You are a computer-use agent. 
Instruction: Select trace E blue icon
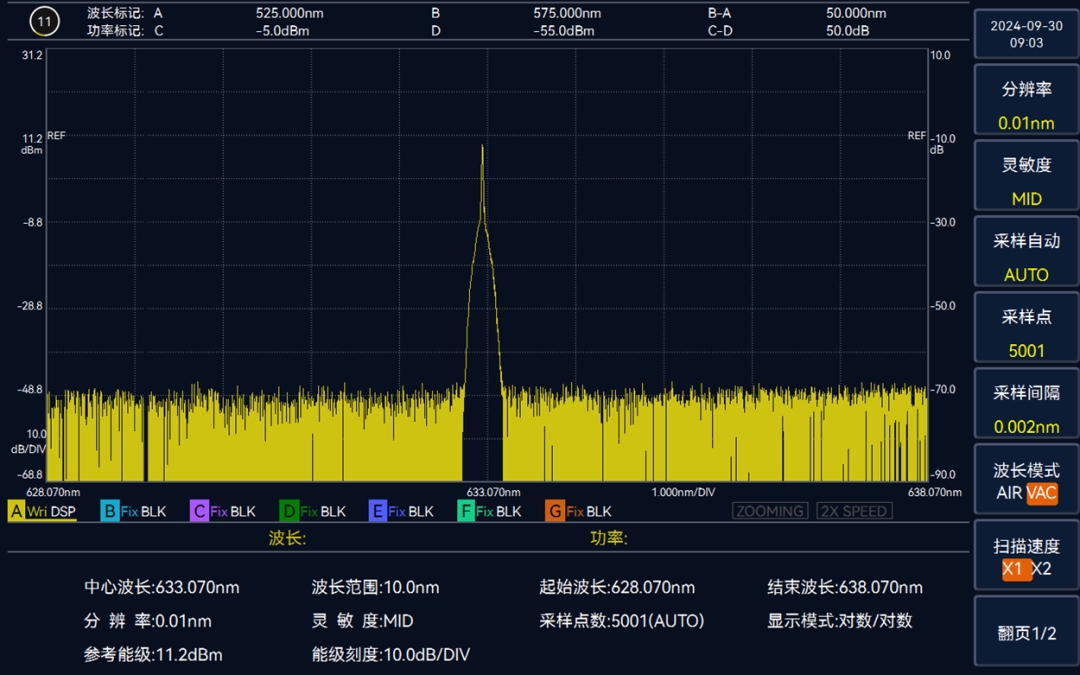tap(377, 512)
